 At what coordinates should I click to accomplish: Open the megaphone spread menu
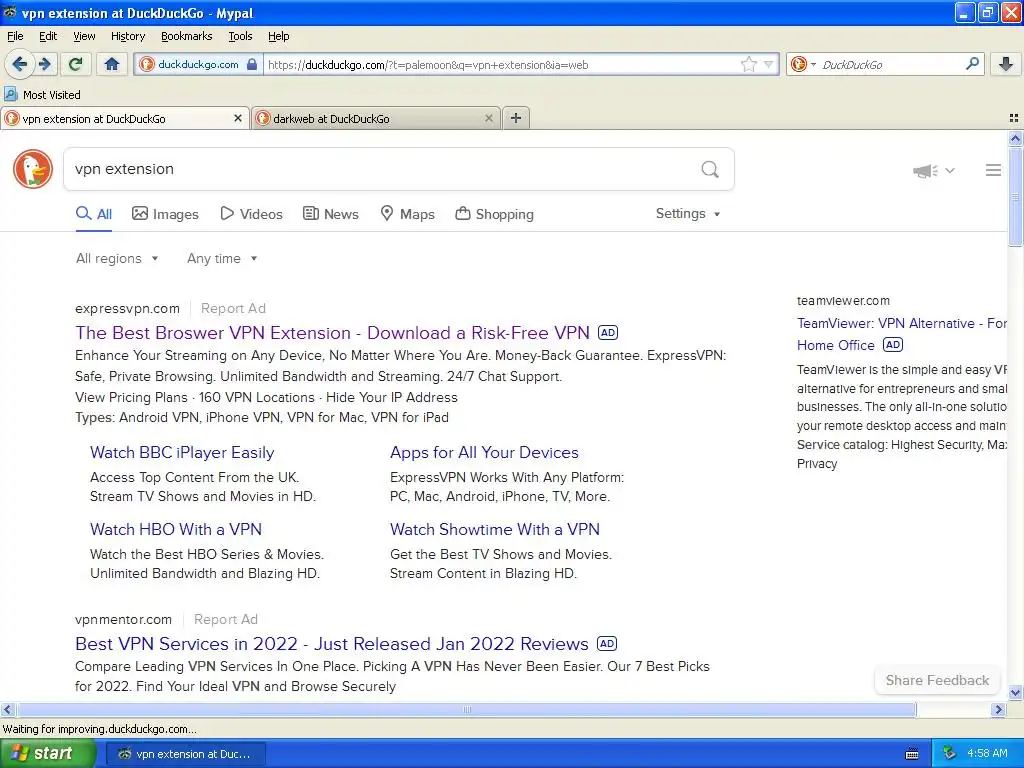coord(933,170)
